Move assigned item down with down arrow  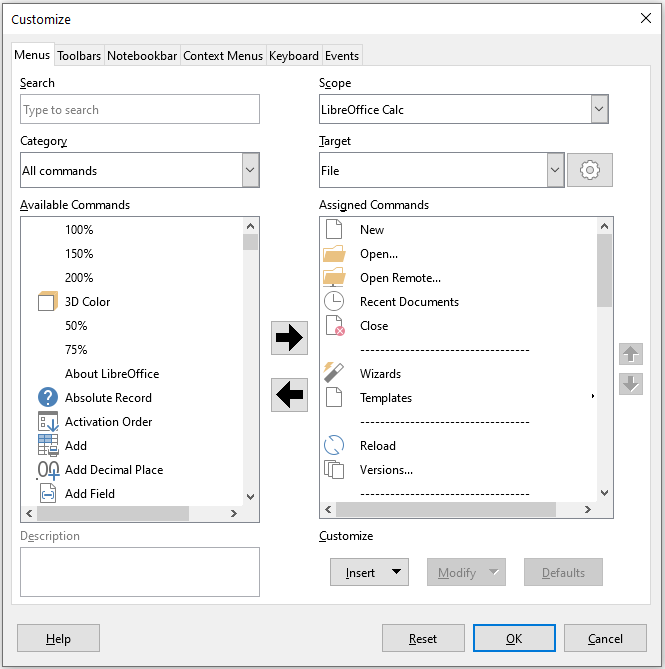631,384
